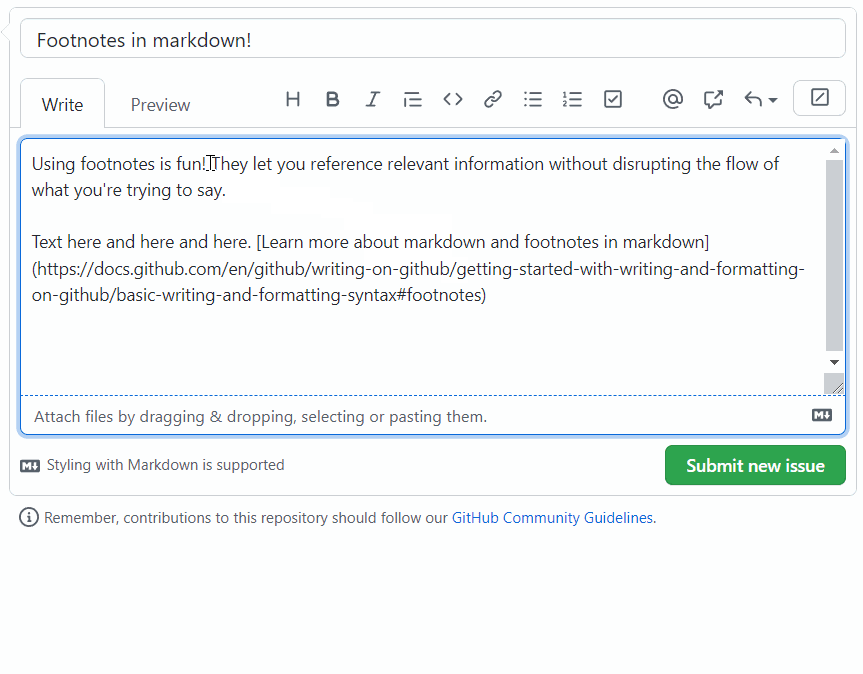Apply bold formatting to text
This screenshot has height=674, width=863.
coord(333,99)
